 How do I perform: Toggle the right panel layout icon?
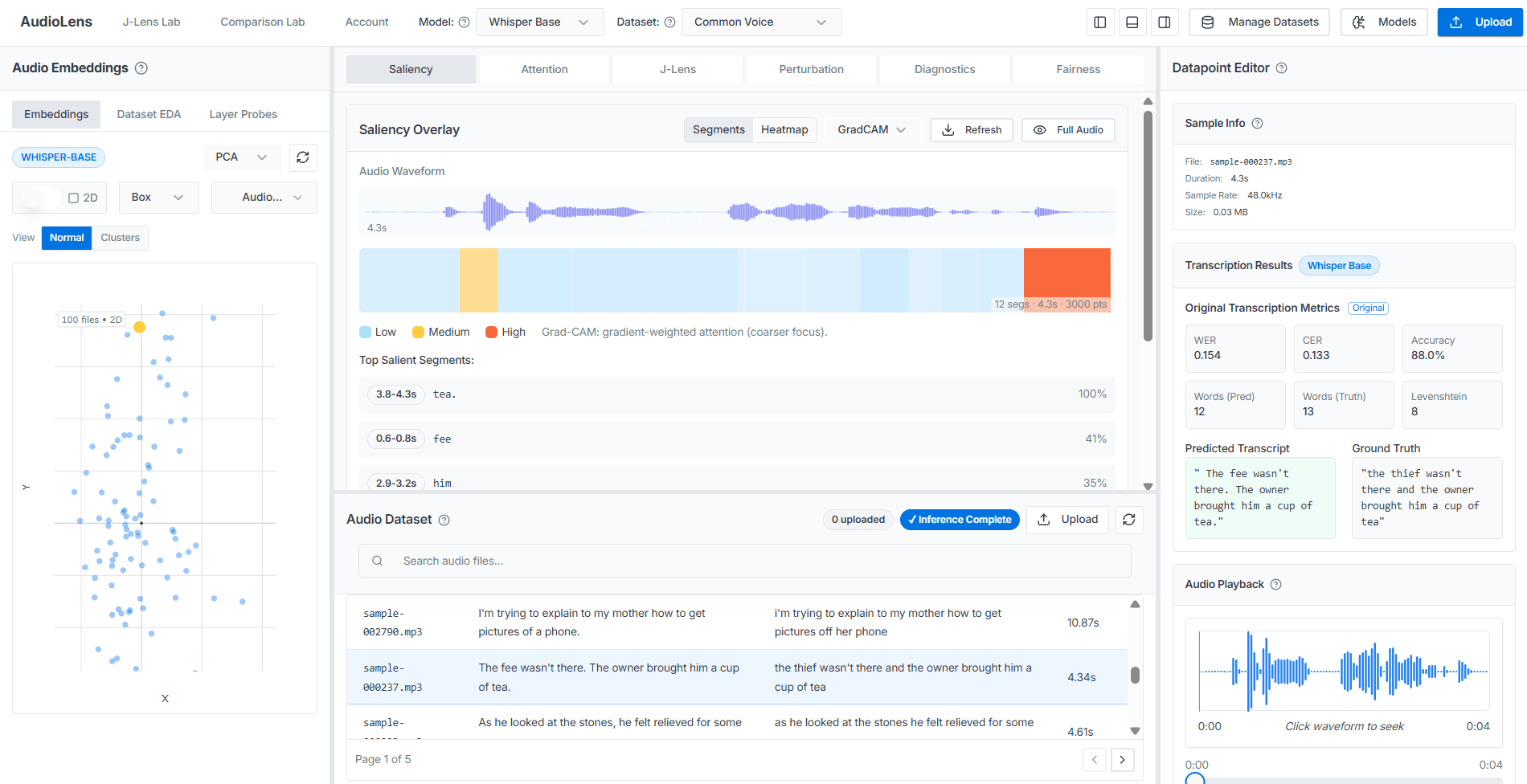click(x=1164, y=22)
